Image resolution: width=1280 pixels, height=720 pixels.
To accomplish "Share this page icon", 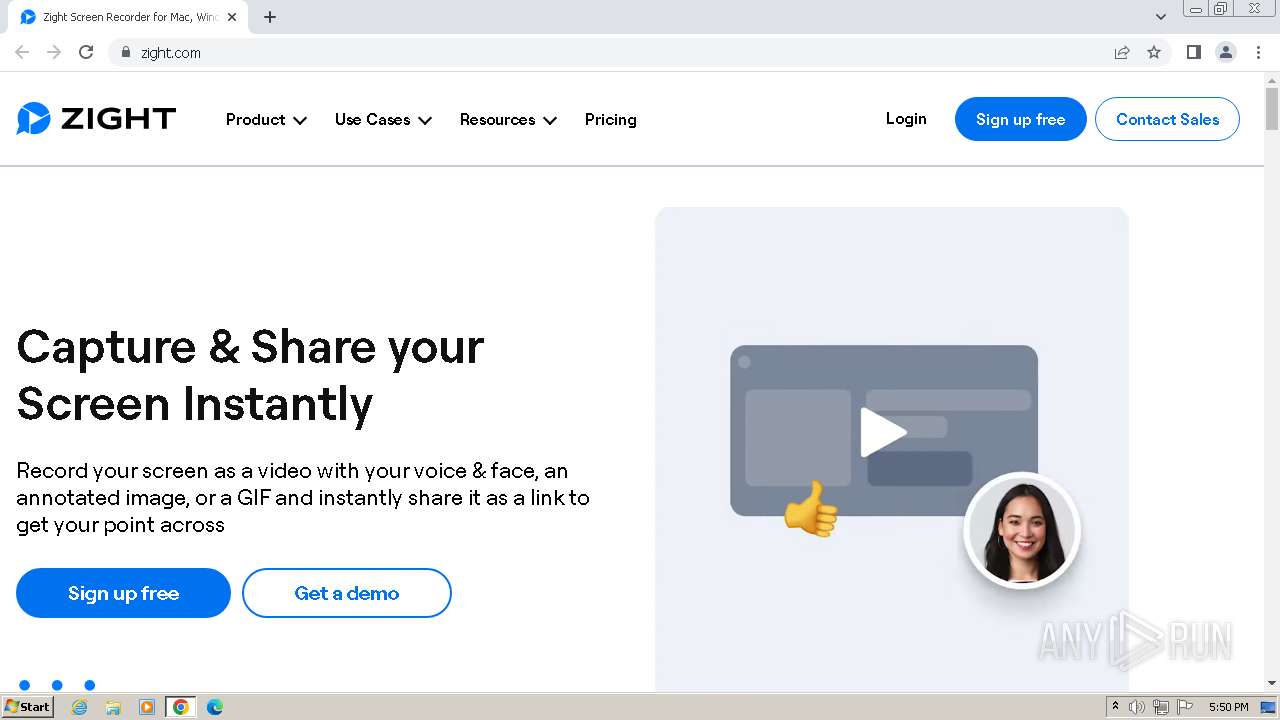I will pos(1122,52).
